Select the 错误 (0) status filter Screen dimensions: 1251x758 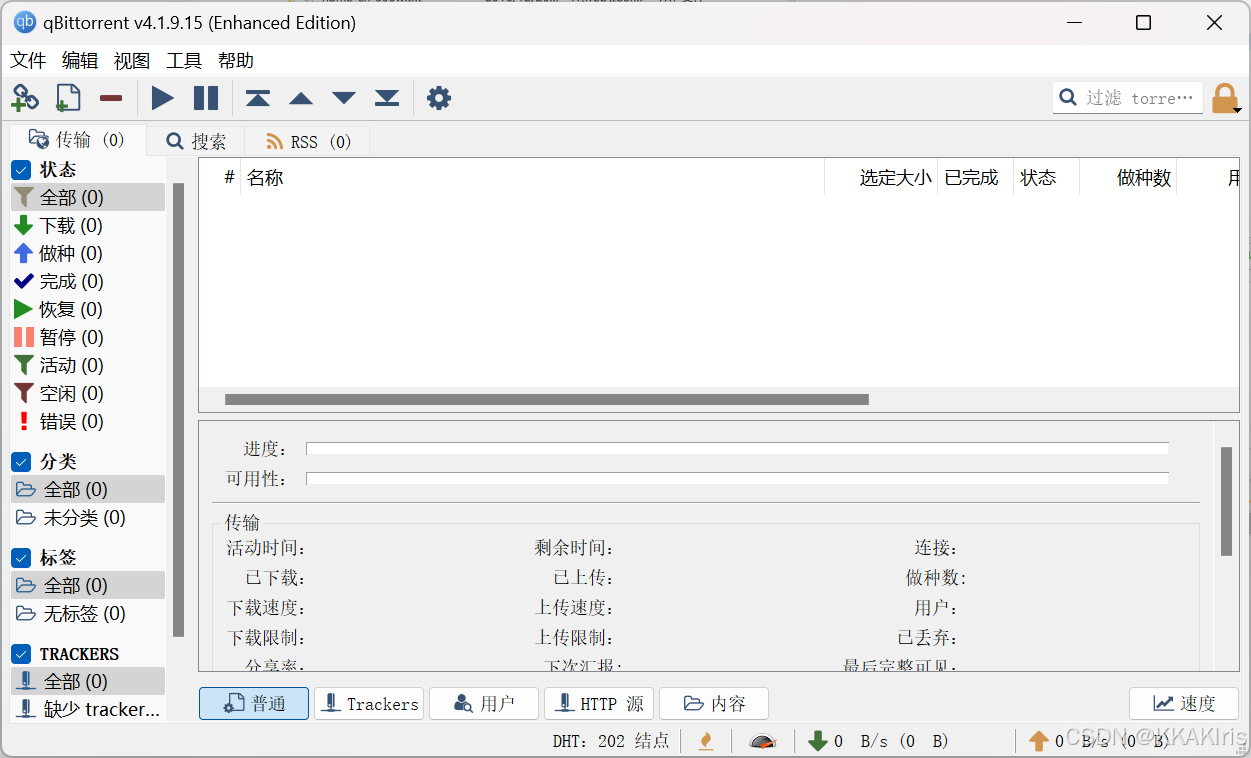(88, 422)
